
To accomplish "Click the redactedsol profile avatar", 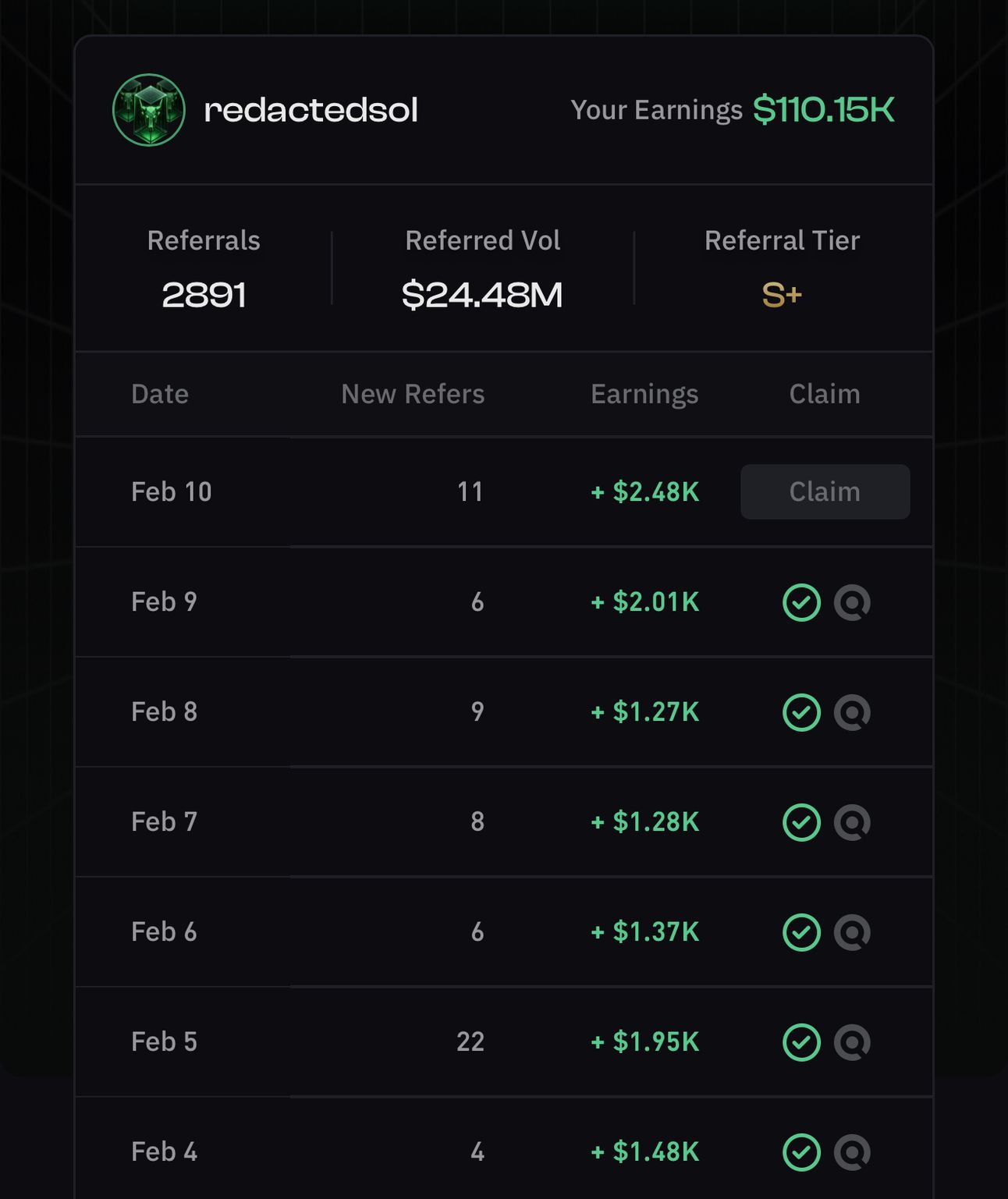I will coord(148,110).
